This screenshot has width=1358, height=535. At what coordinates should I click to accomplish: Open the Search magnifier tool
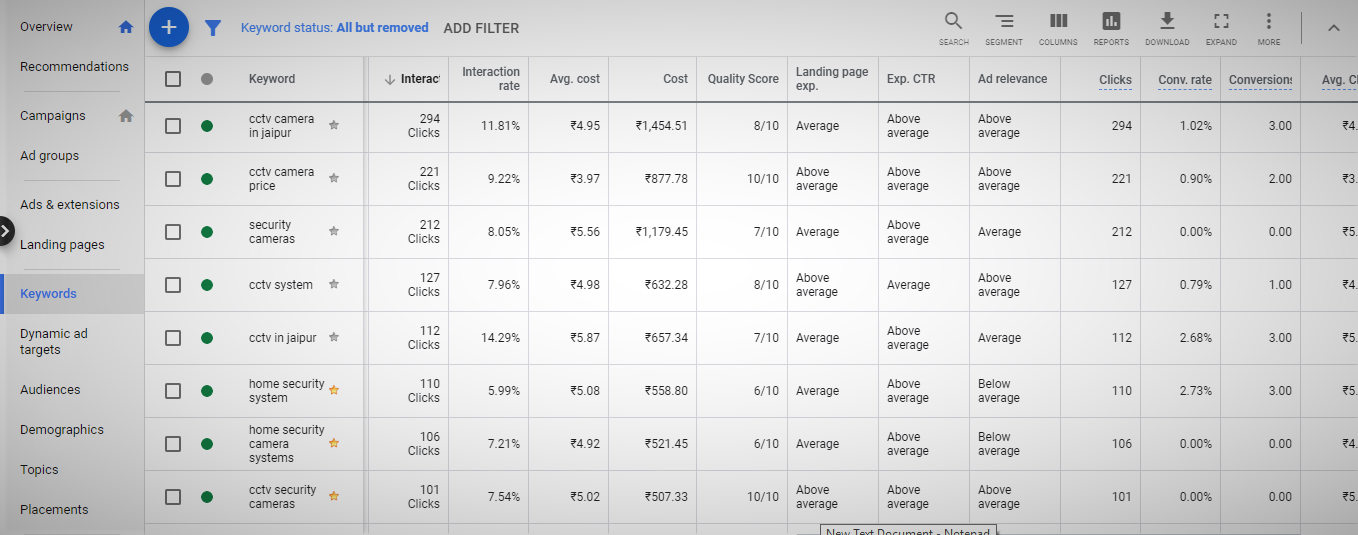pos(953,27)
